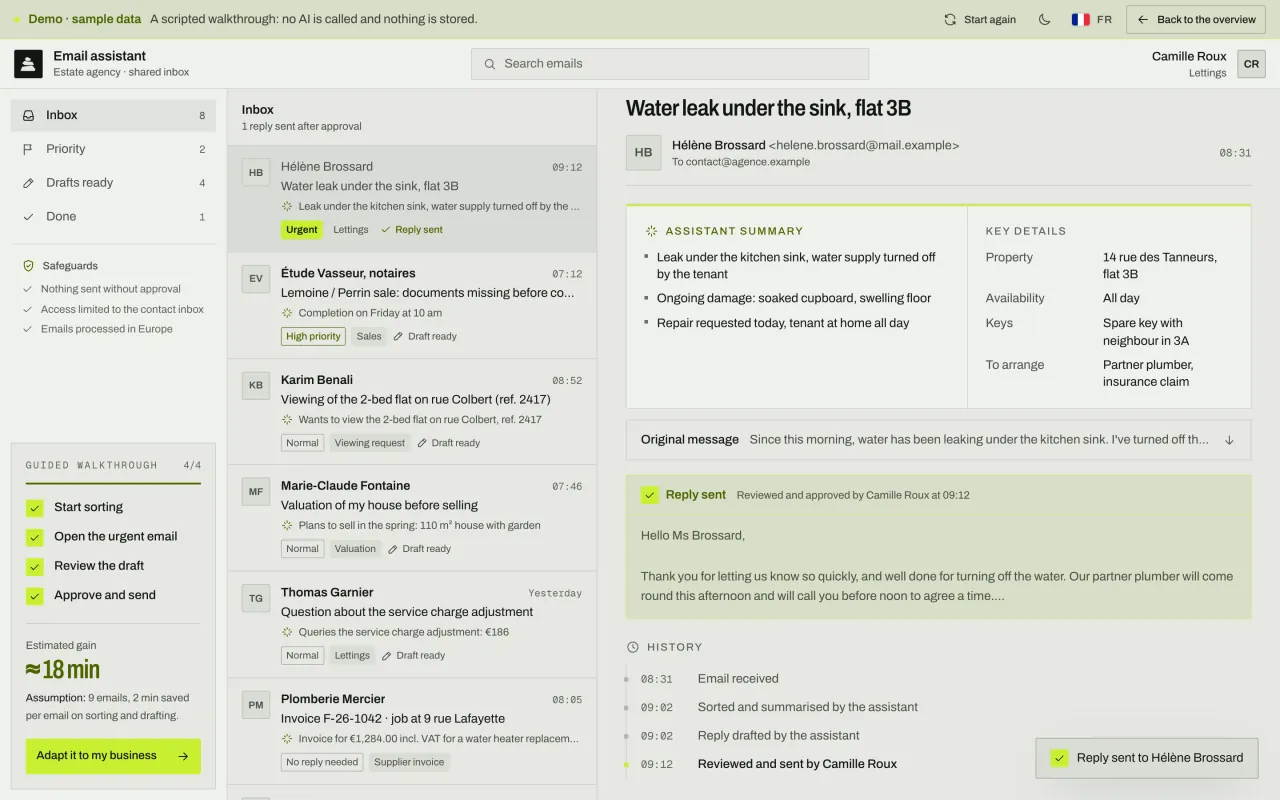Click the TG avatar for Thomas Garnier
The image size is (1280, 800).
point(256,599)
